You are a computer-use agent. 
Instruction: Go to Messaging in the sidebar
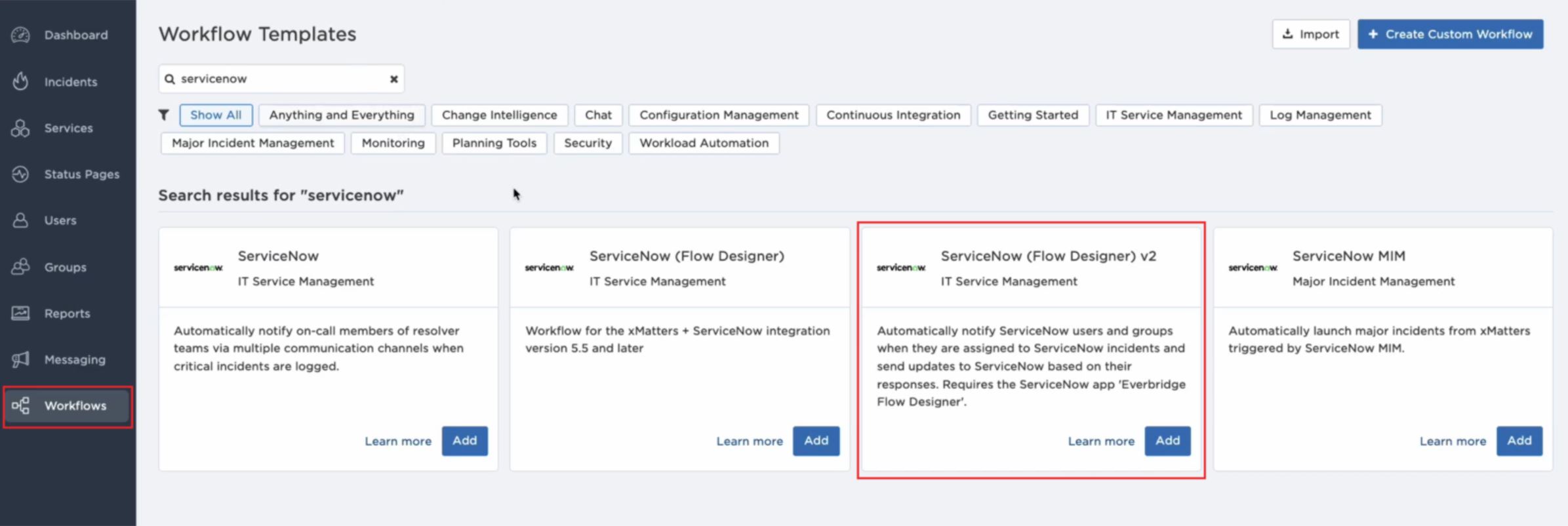click(68, 359)
